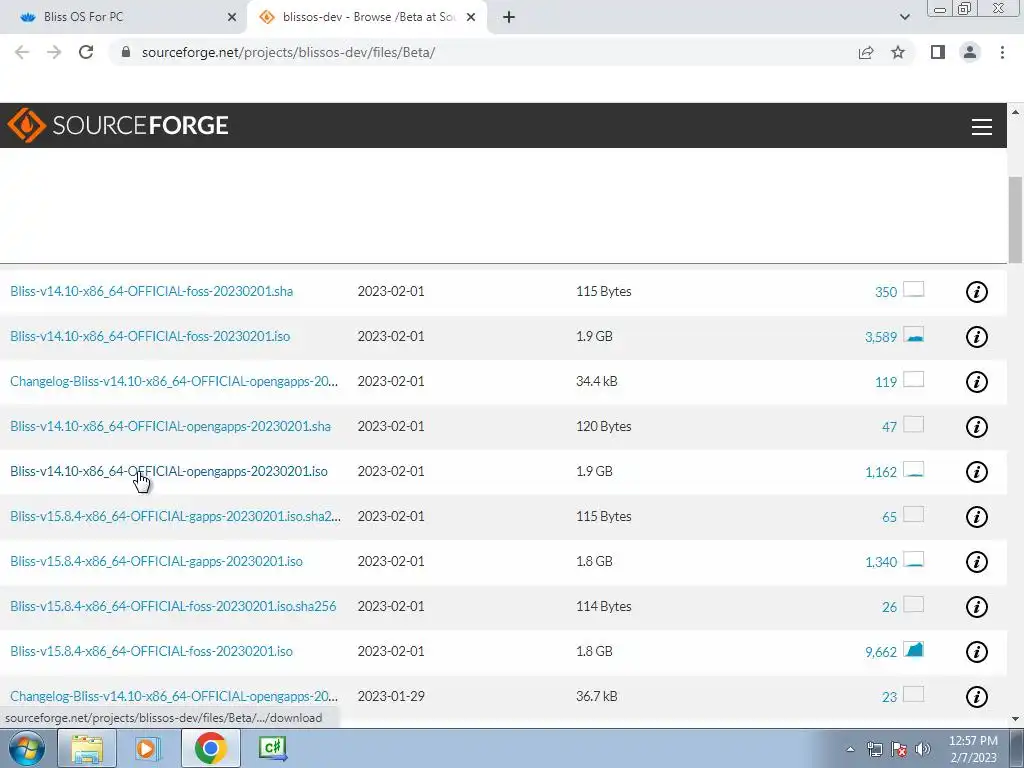The image size is (1024, 768).
Task: Open Chrome's three-dot menu
Action: coord(1002,52)
